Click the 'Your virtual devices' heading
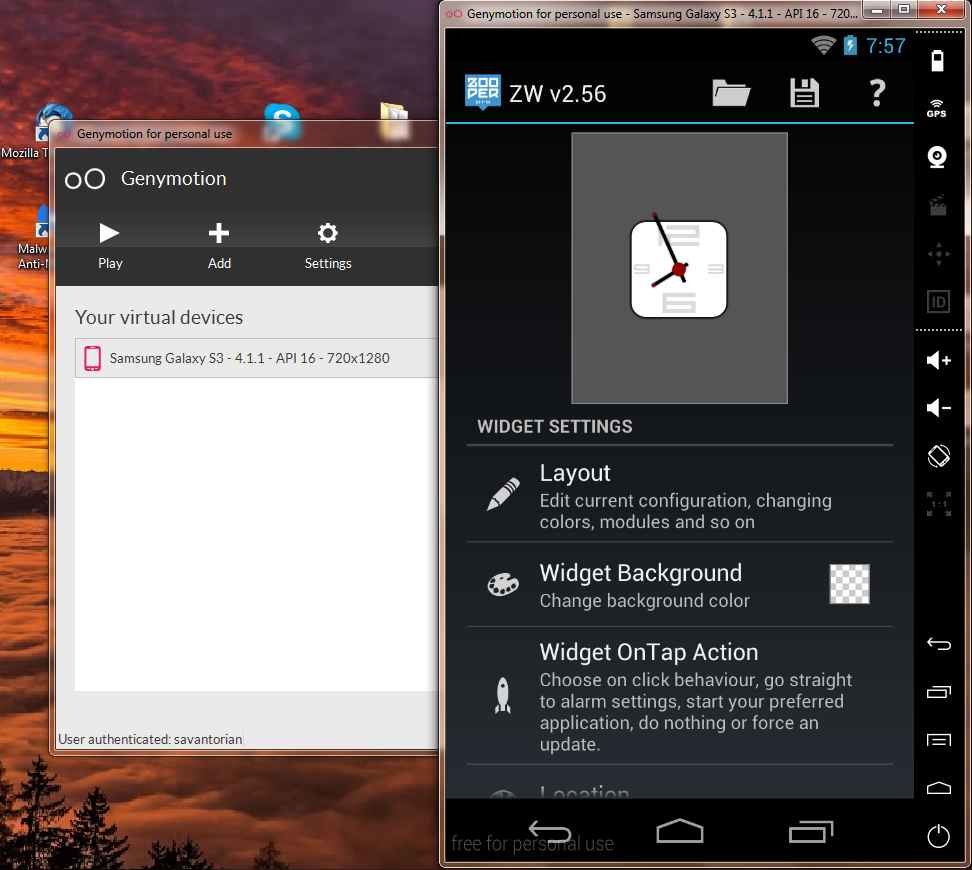The width and height of the screenshot is (972, 870). tap(159, 317)
